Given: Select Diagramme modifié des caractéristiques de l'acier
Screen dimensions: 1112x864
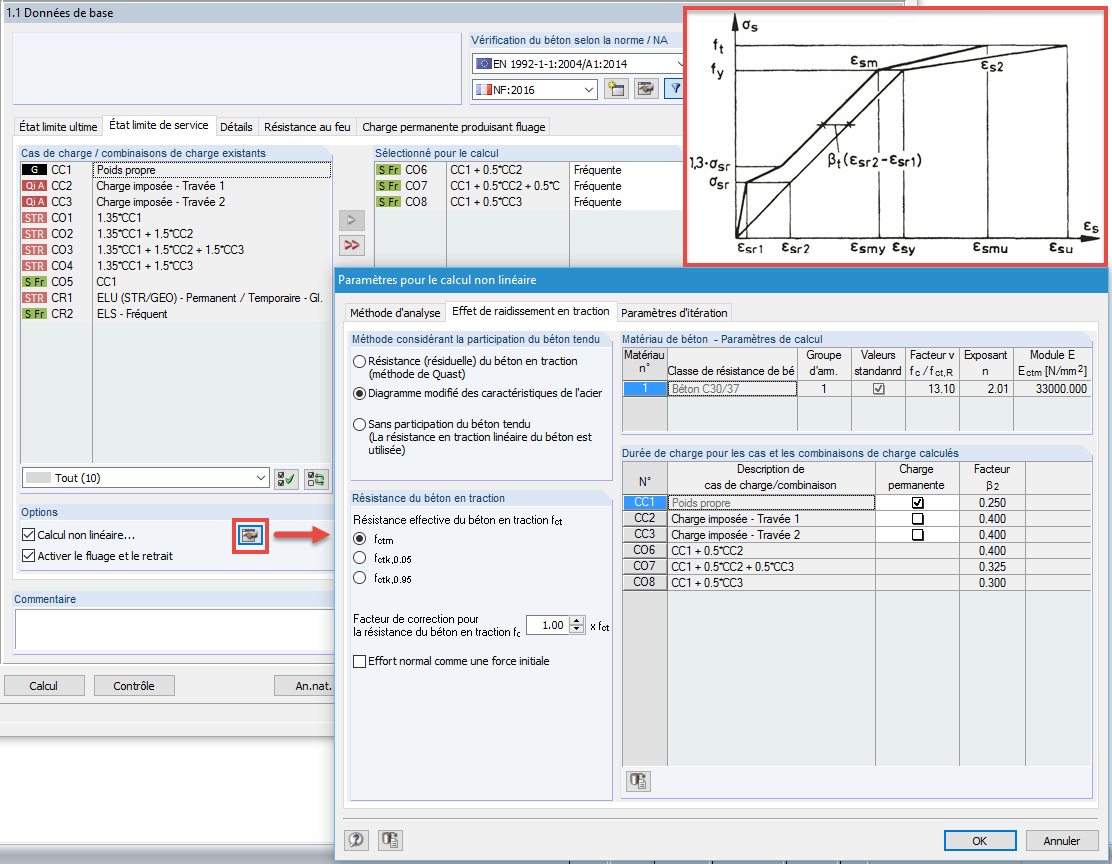Looking at the screenshot, I should (x=360, y=393).
